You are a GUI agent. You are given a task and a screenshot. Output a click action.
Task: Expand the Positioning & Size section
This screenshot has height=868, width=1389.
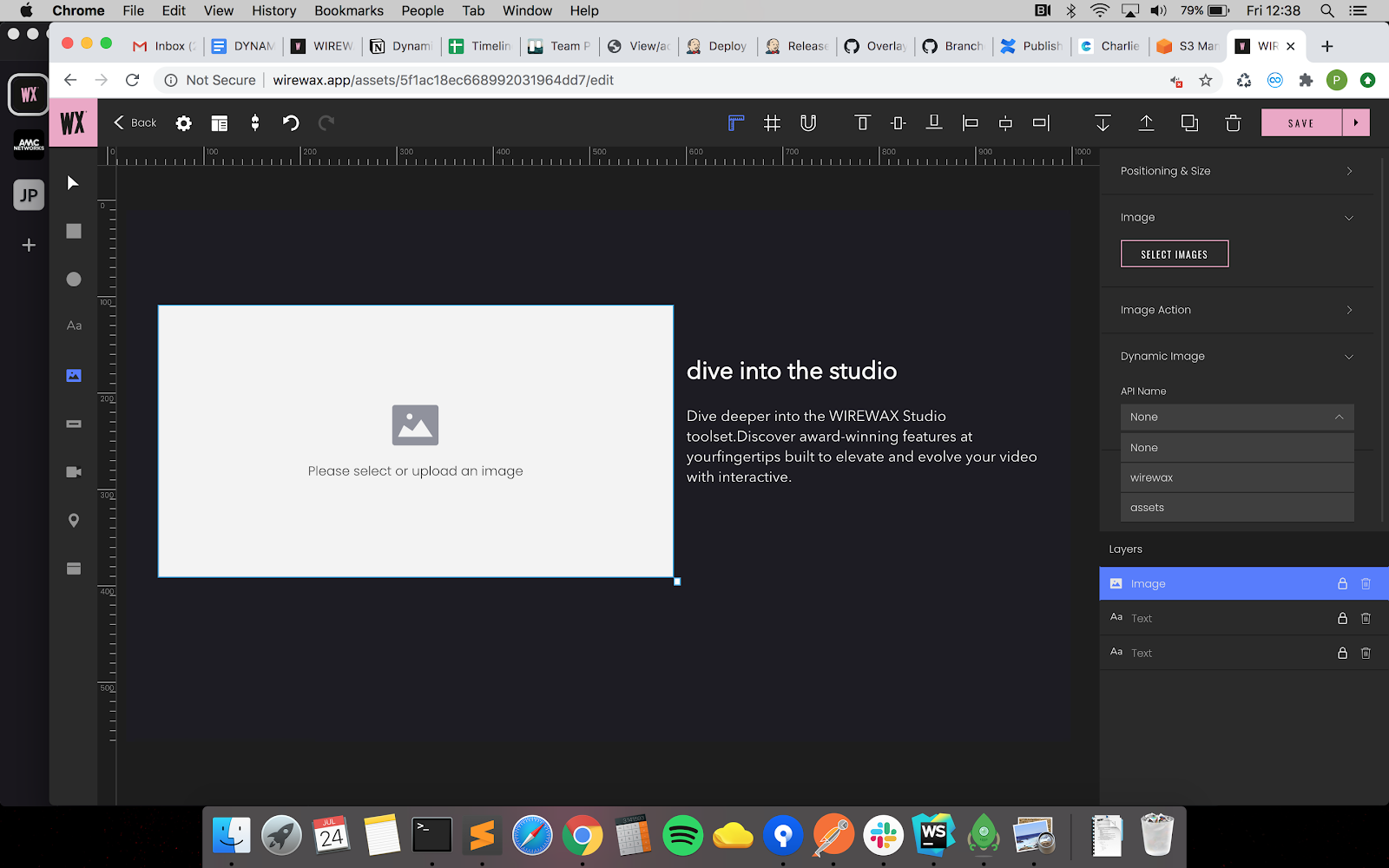[x=1236, y=171]
